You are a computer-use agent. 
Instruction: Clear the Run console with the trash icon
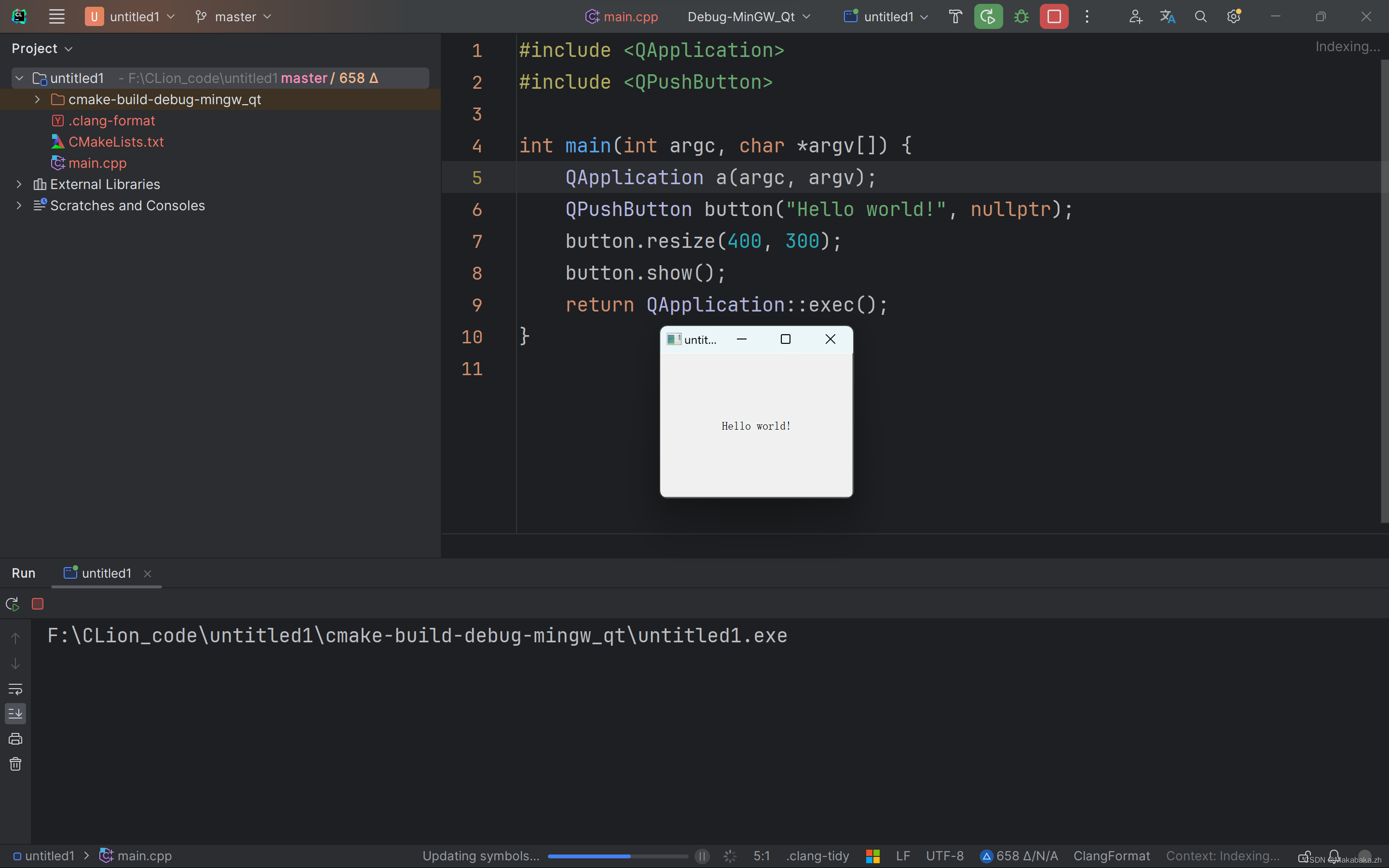[15, 764]
